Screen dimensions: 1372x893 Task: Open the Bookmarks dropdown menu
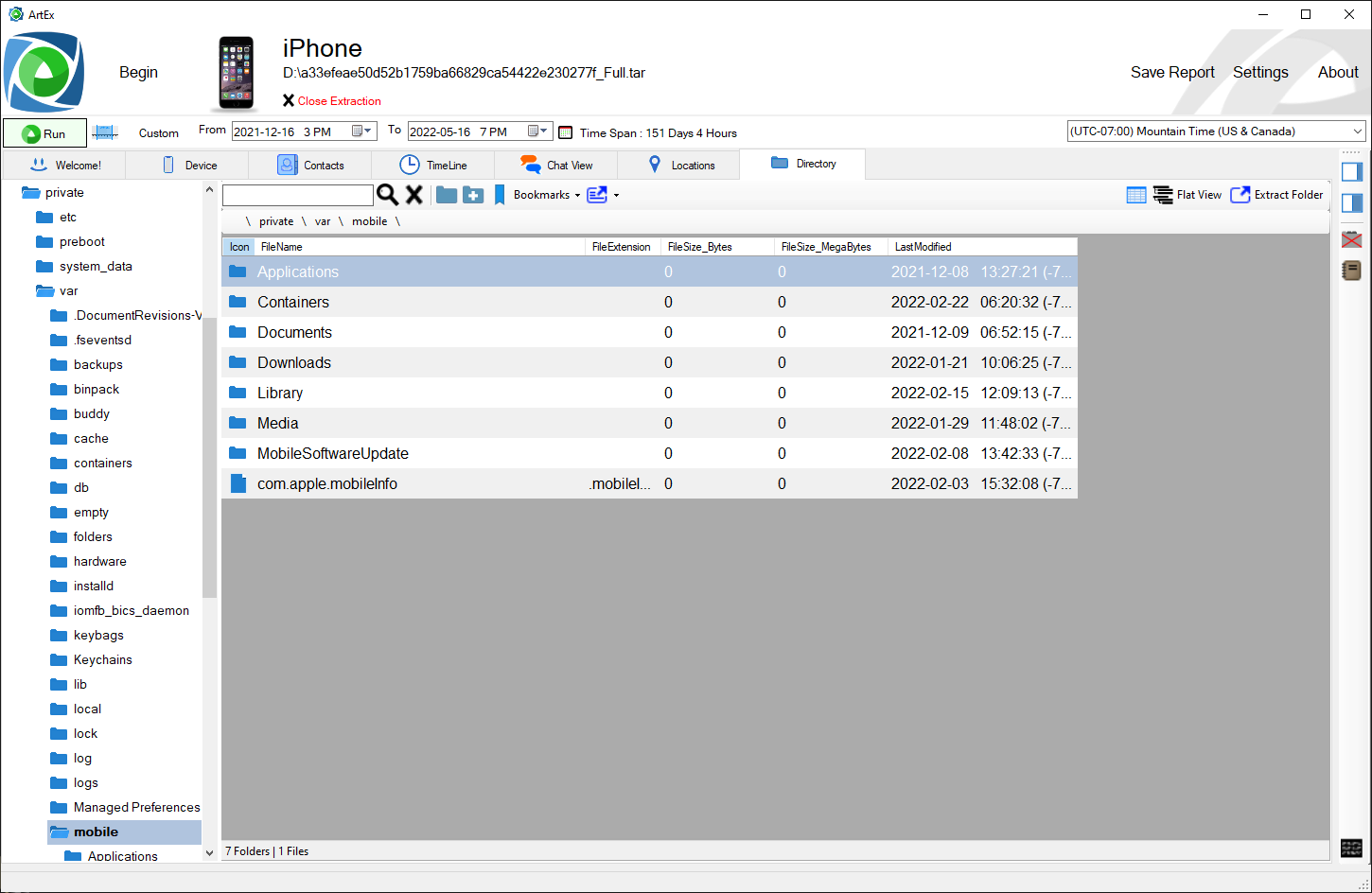pyautogui.click(x=547, y=195)
